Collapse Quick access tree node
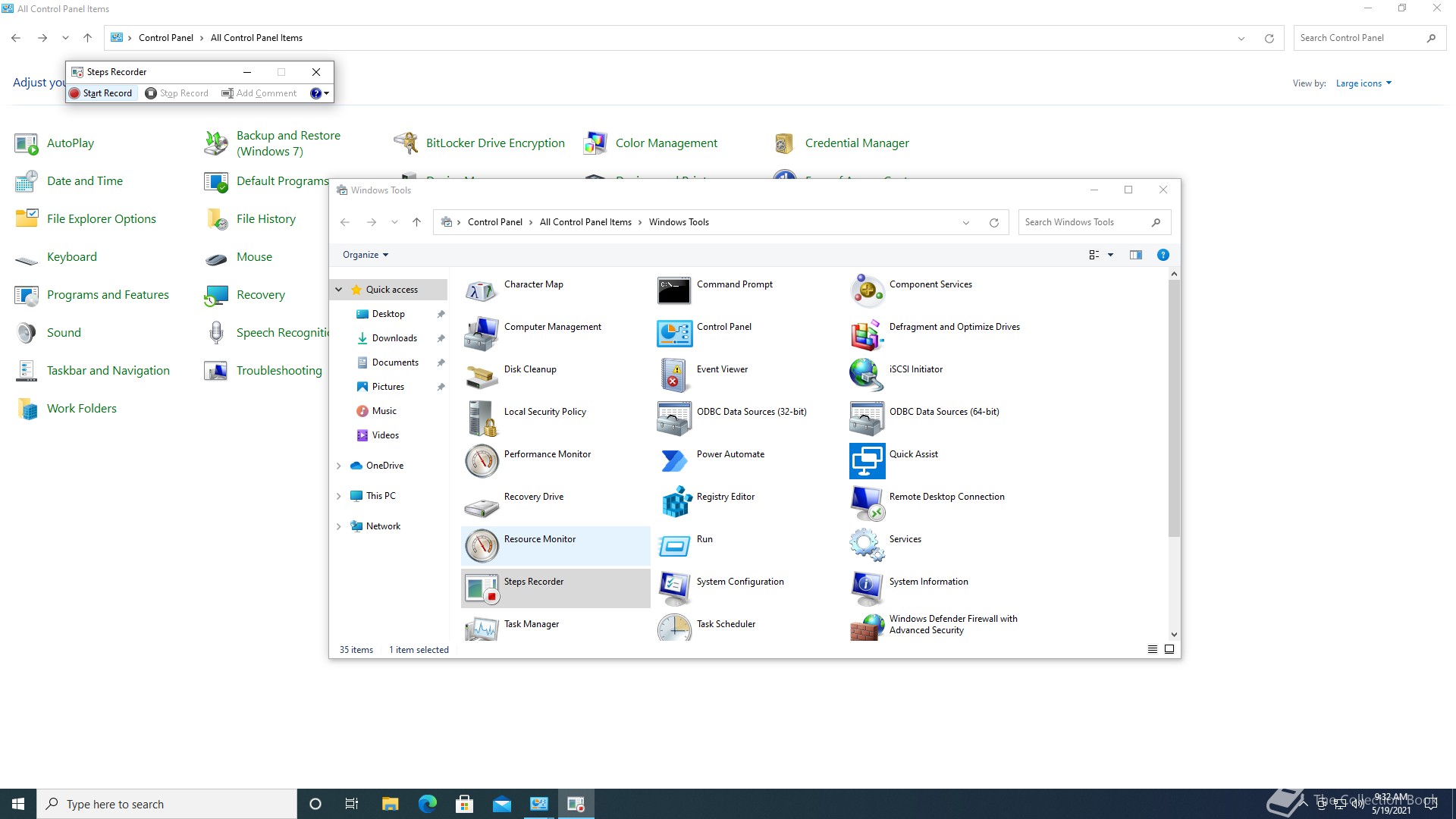Viewport: 1456px width, 819px height. [x=339, y=290]
